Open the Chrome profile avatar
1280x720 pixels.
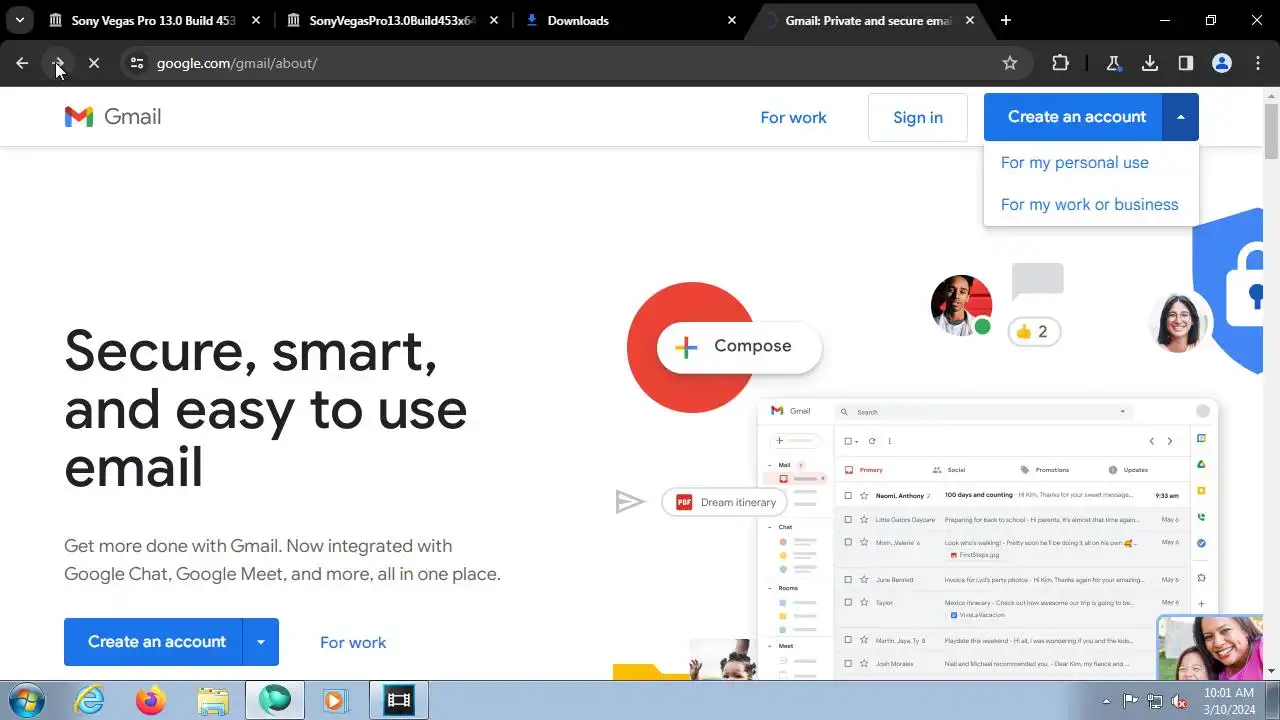click(x=1222, y=63)
